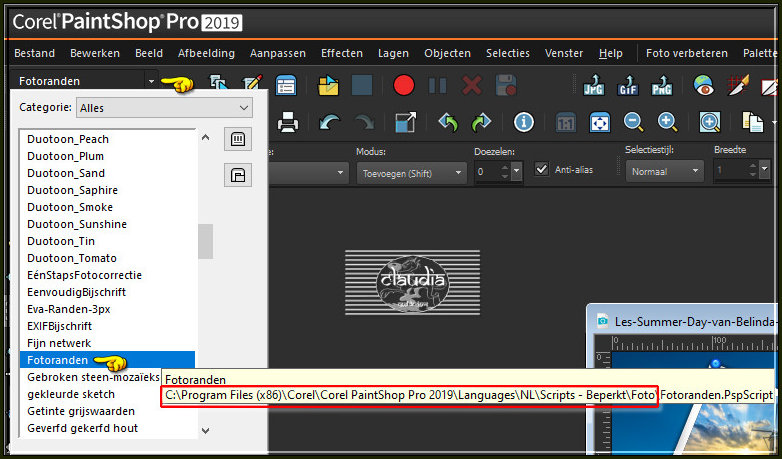Cancel script recording with the red X

pyautogui.click(x=471, y=85)
